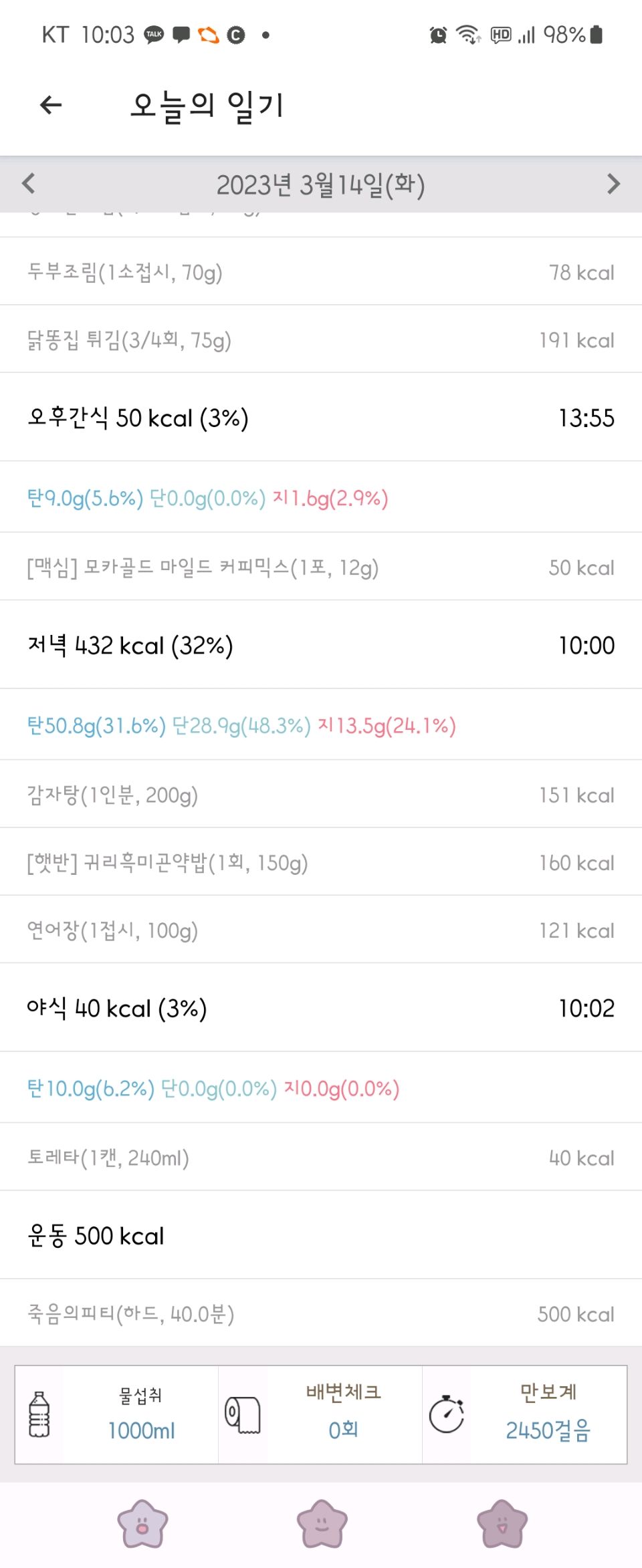Viewport: 642px width, 1568px height.
Task: Open the date 2023년 3월14일(화) picker
Action: [x=320, y=185]
